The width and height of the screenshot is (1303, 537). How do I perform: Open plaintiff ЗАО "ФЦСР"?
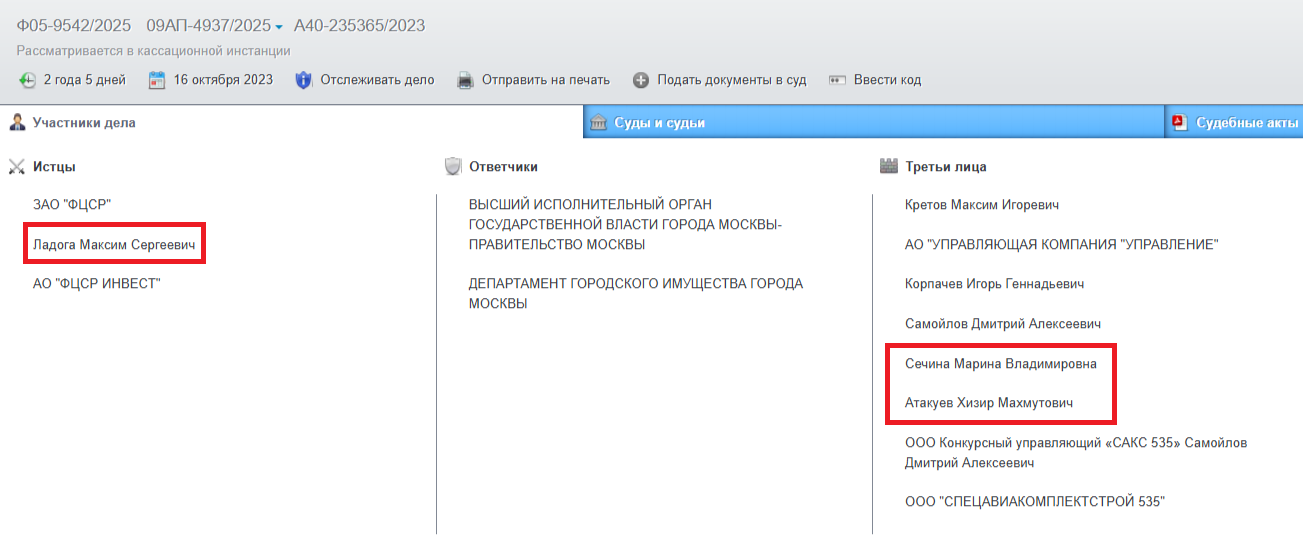pos(71,204)
